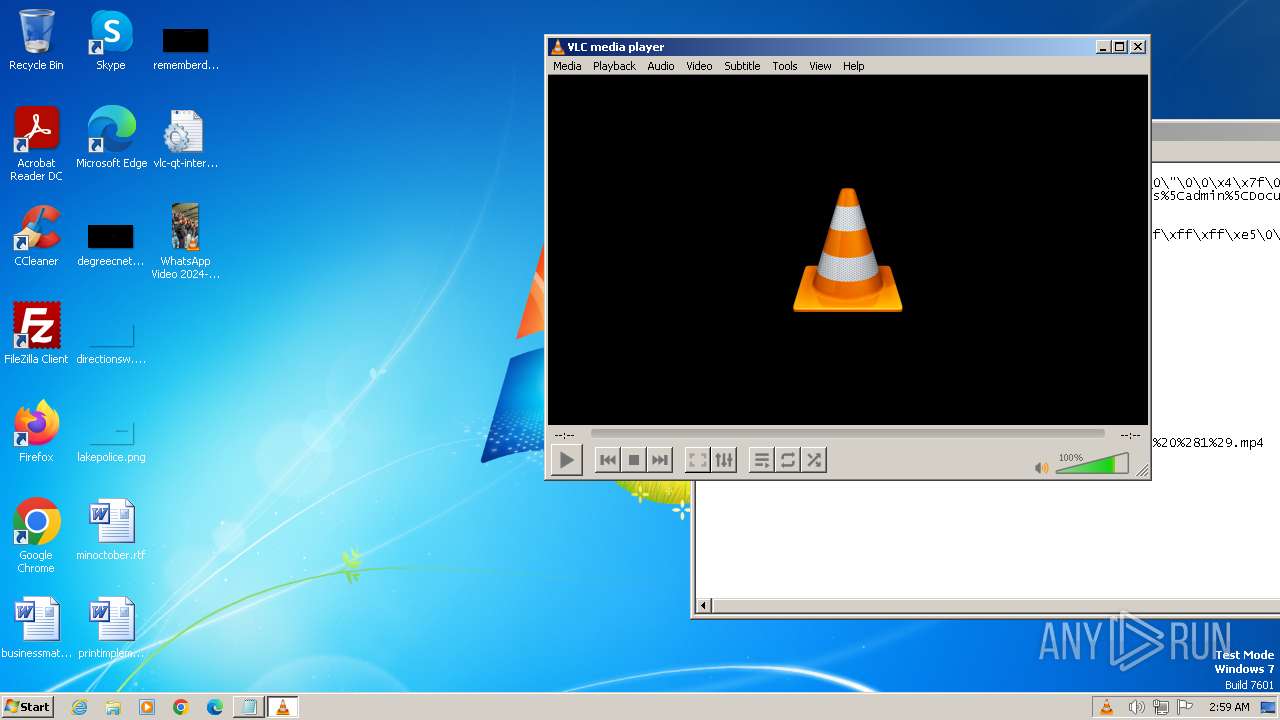This screenshot has width=1280, height=720.
Task: Click Previous media button in VLC
Action: [607, 460]
